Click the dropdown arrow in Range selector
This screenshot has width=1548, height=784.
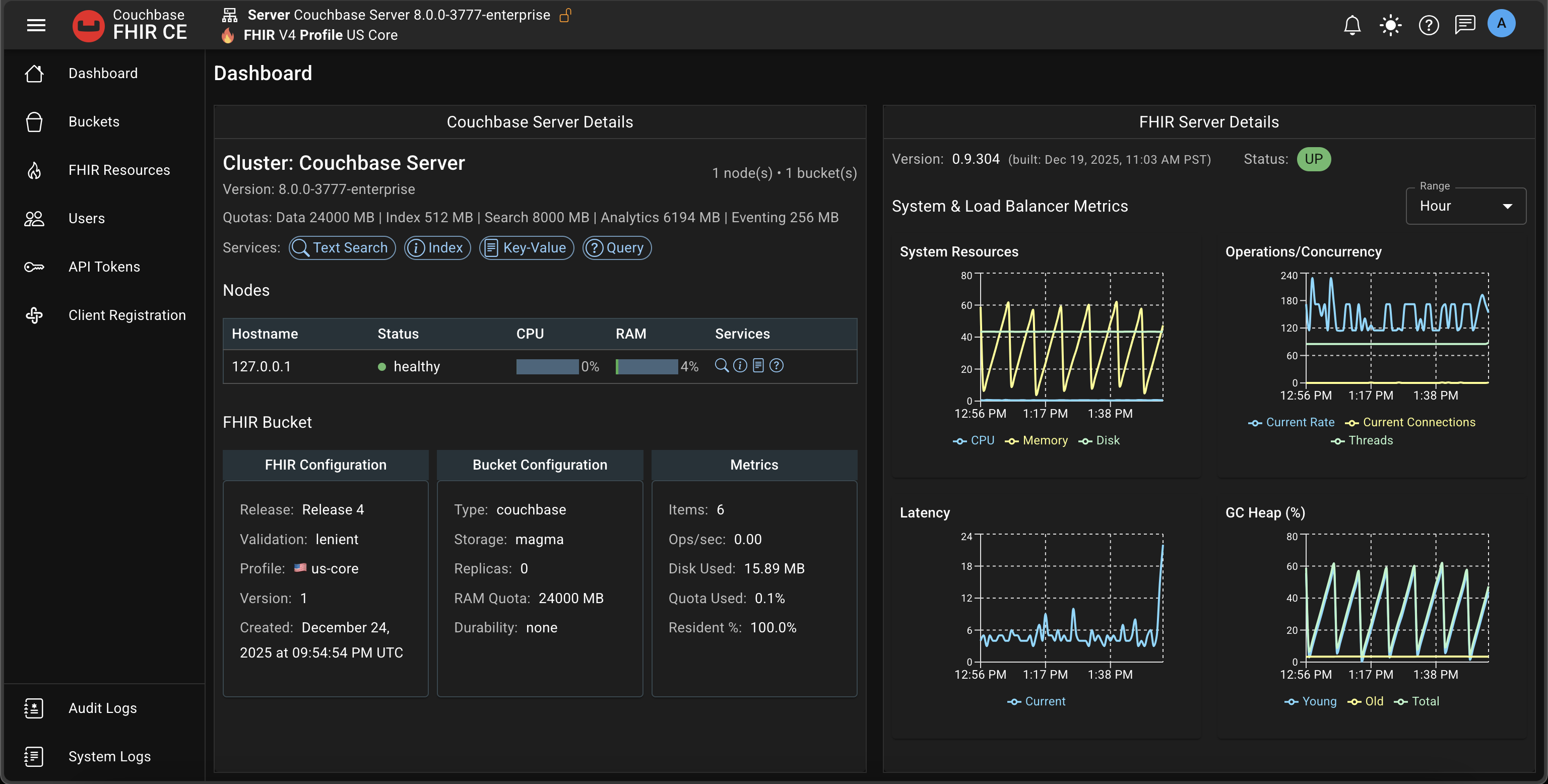point(1507,206)
